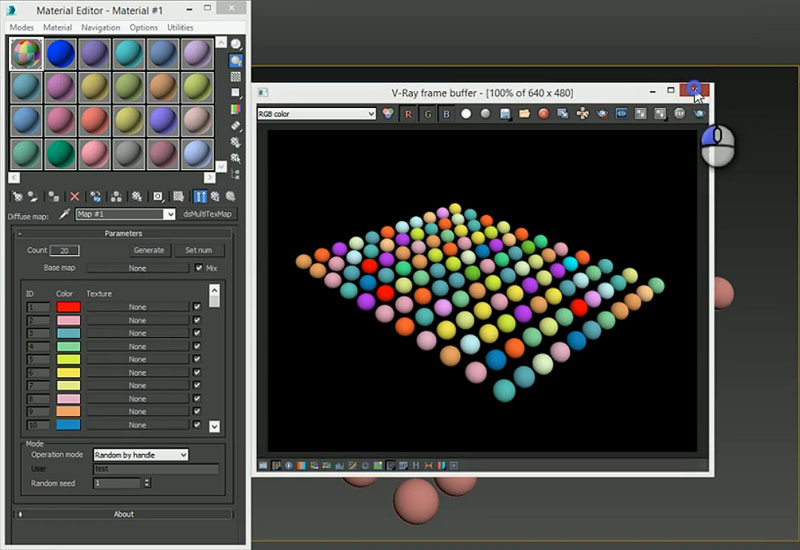Expand the About rollout
The width and height of the screenshot is (800, 550).
click(x=123, y=514)
